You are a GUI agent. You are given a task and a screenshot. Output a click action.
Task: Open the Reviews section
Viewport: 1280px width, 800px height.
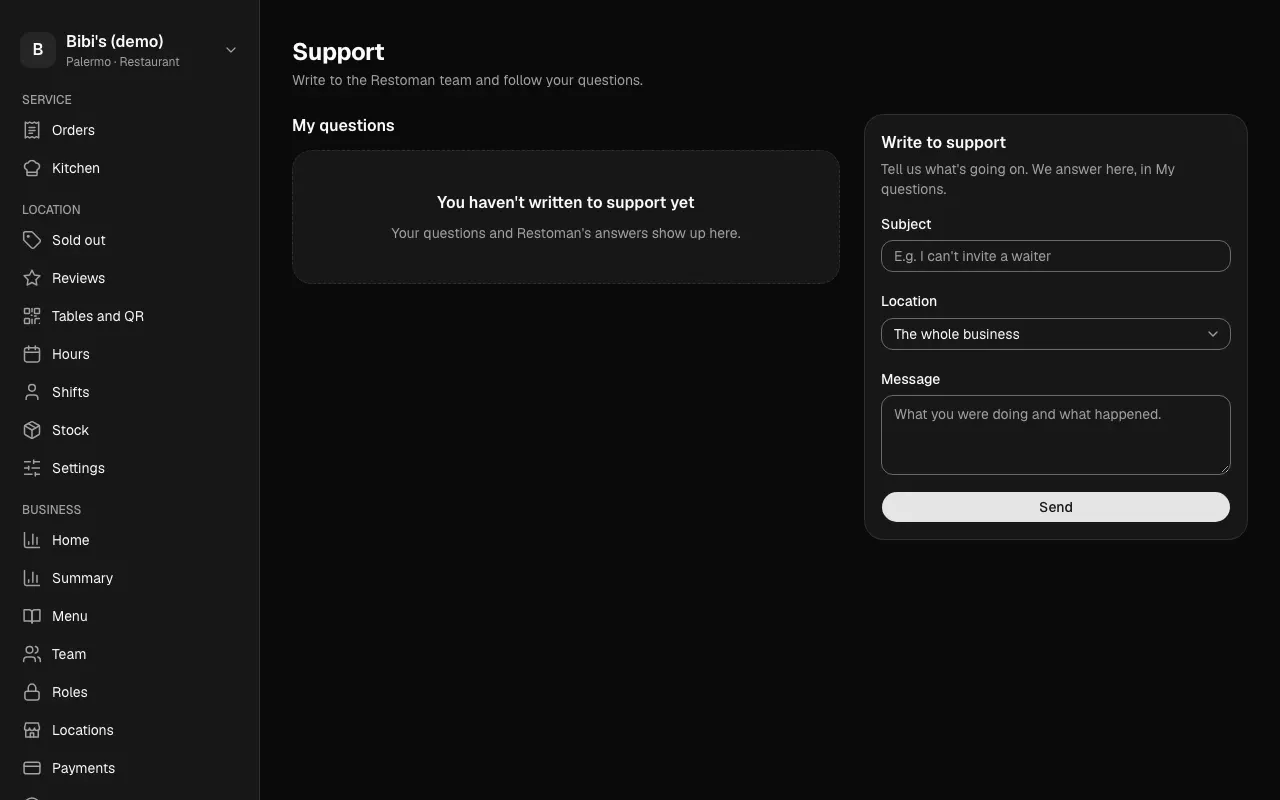coord(130,278)
